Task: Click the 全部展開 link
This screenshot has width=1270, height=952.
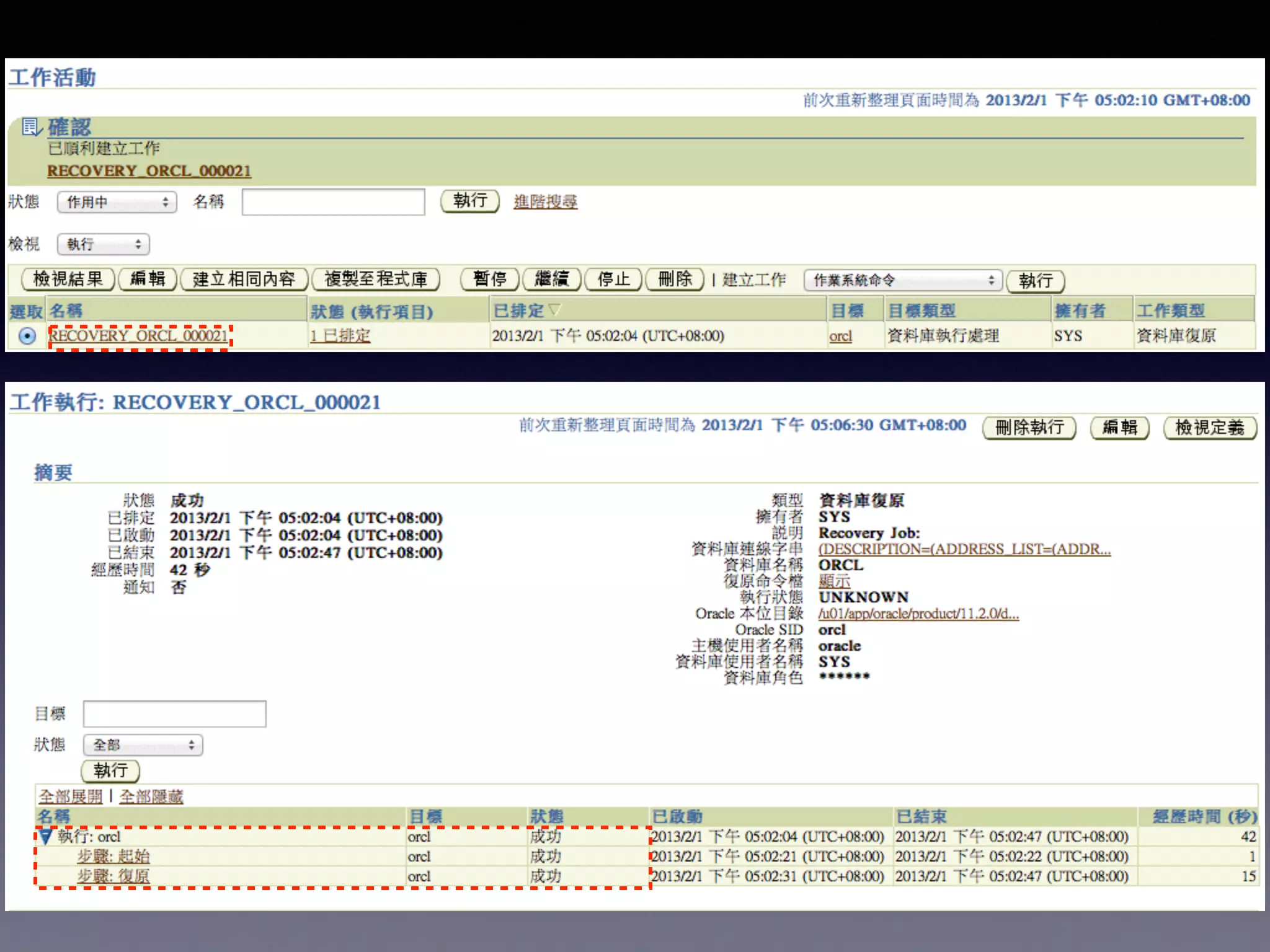Action: pos(70,796)
